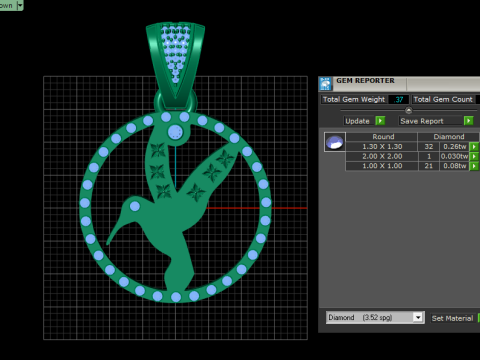This screenshot has height=360, width=480.
Task: Click the Total Gem Weight value field
Action: point(399,99)
